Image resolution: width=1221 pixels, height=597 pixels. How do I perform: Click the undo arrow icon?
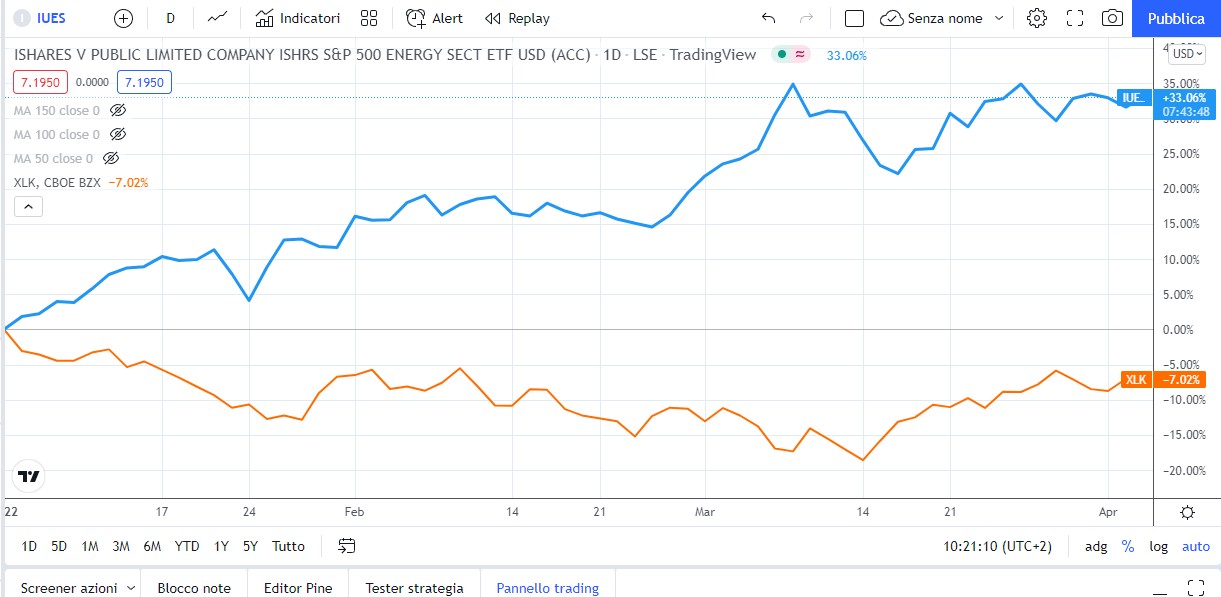pos(768,18)
